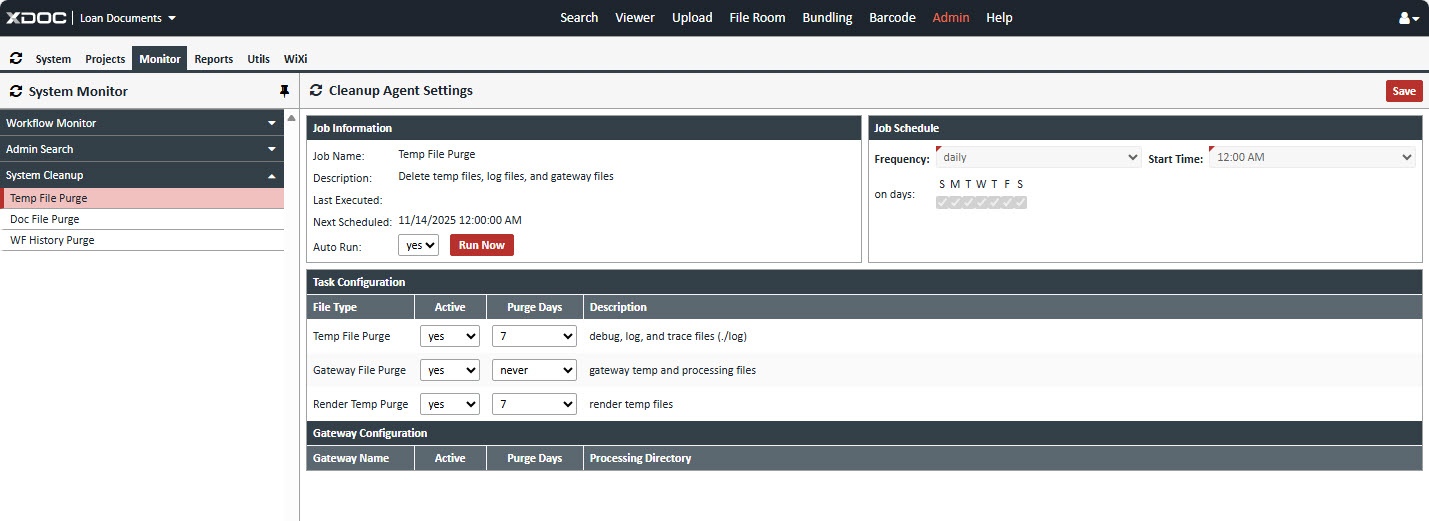Open the Start Time dropdown

(1312, 158)
